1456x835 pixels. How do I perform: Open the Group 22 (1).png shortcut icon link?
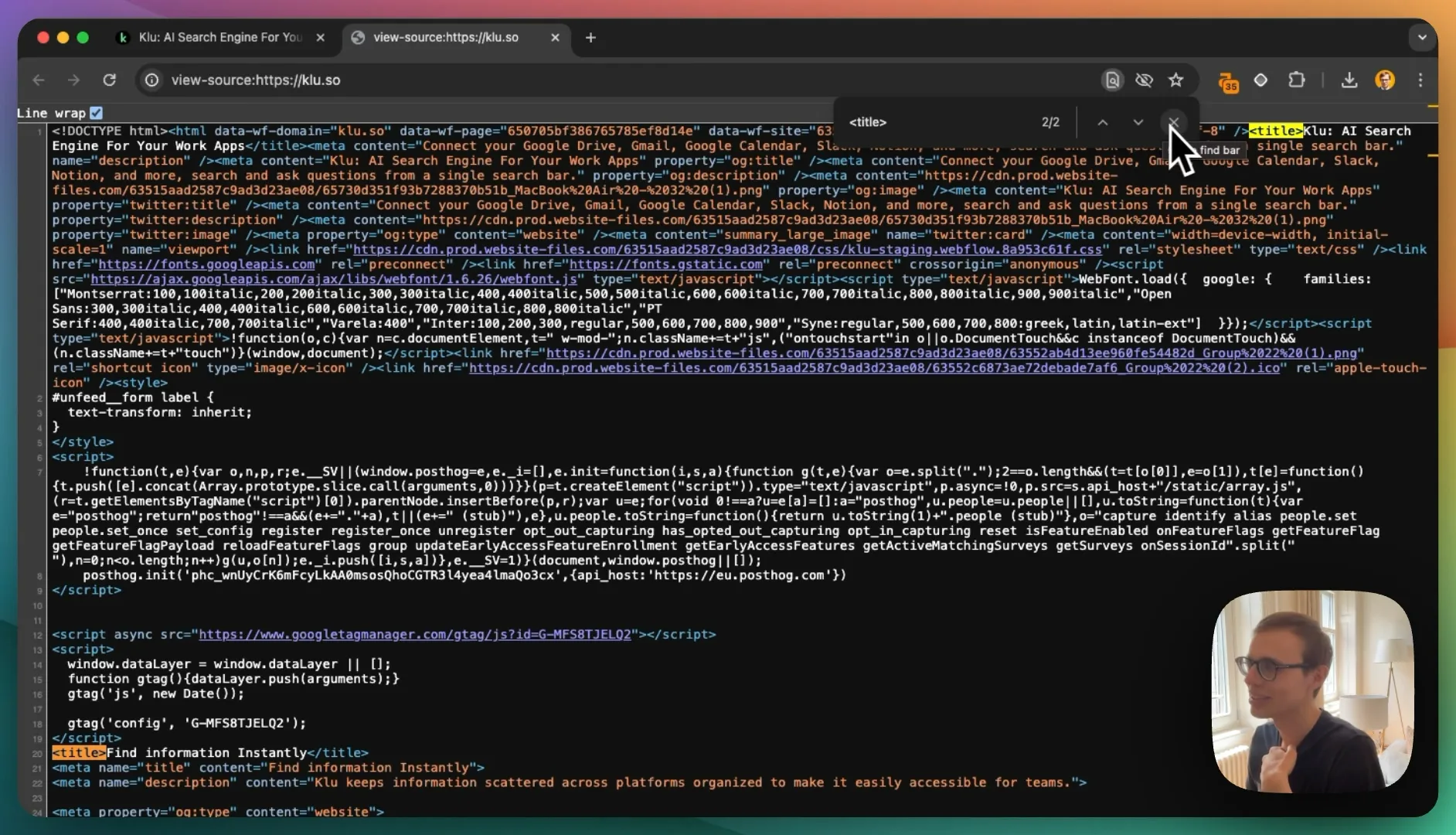pos(951,353)
